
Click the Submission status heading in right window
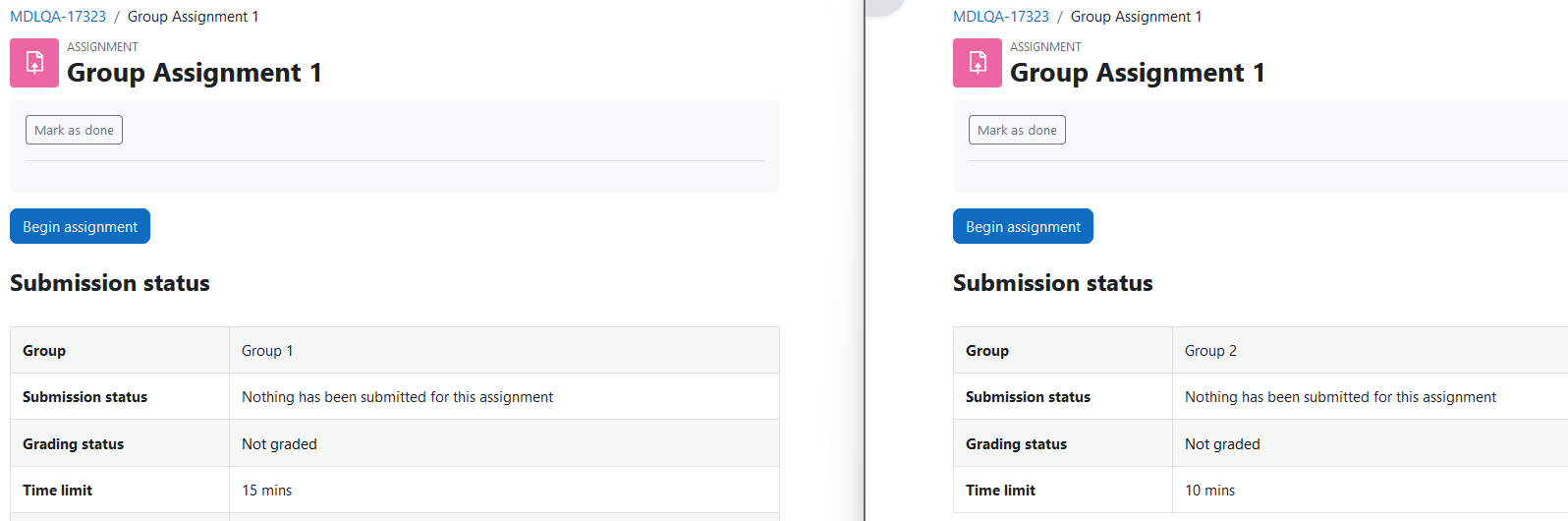point(1053,283)
